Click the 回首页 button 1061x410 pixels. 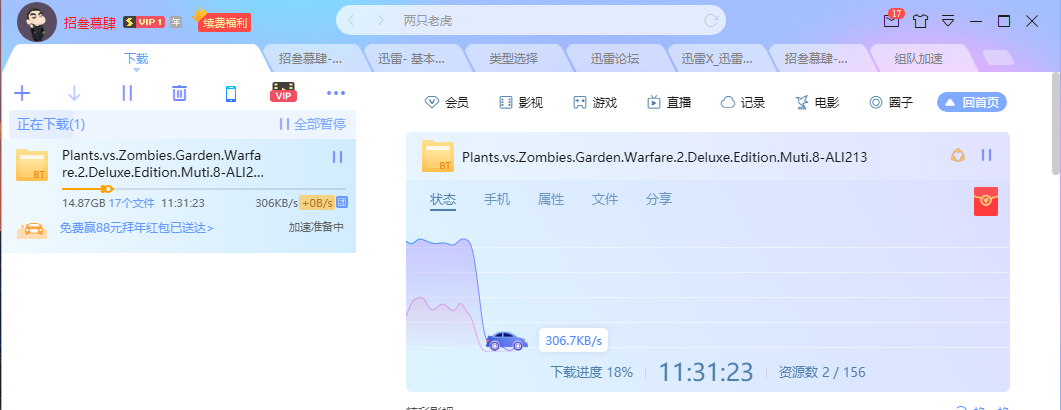(971, 102)
